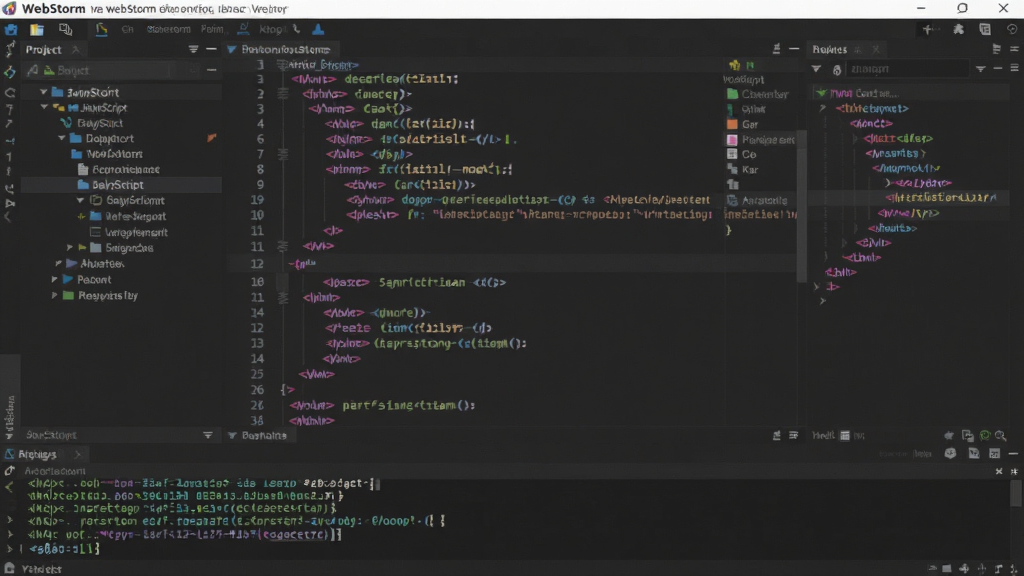1024x576 pixels.
Task: Open Project panel options icon
Action: (193, 50)
